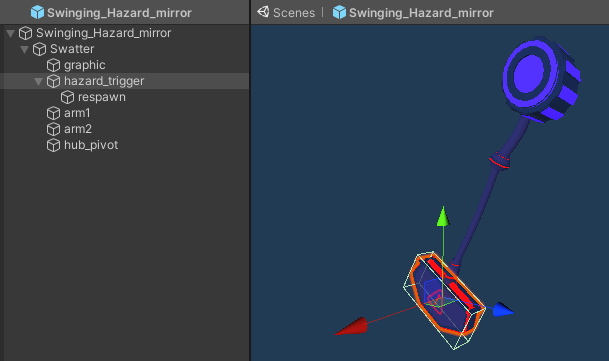The image size is (609, 361).
Task: Click the green Y-axis gizmo arrow
Action: pos(443,216)
